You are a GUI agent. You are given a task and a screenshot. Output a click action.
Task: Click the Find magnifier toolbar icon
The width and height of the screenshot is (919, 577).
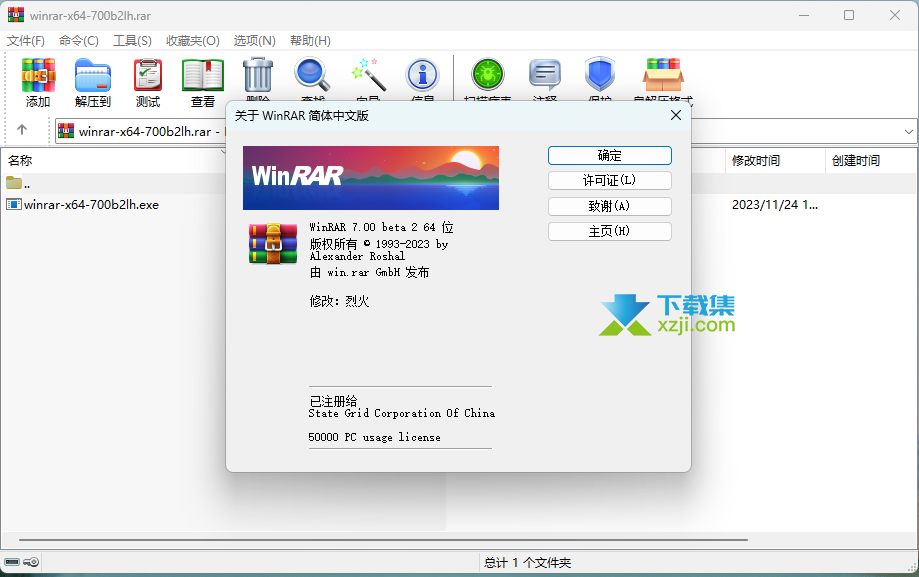(312, 75)
